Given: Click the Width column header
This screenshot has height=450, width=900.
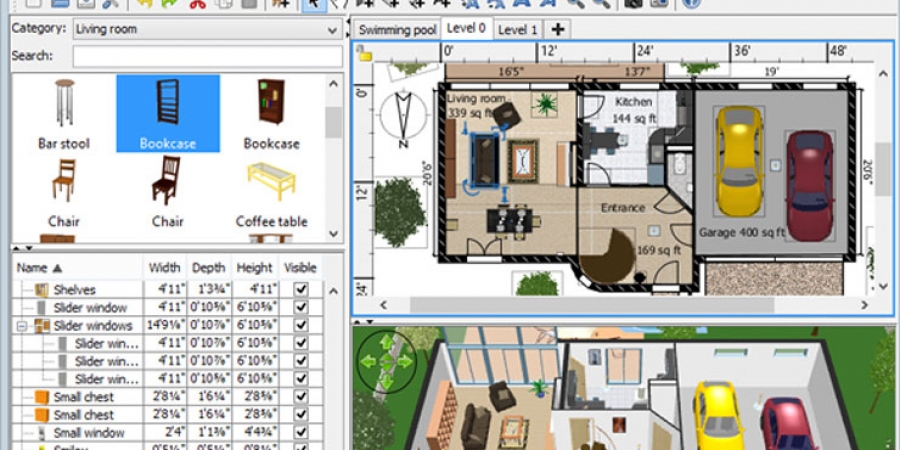Looking at the screenshot, I should click(164, 268).
